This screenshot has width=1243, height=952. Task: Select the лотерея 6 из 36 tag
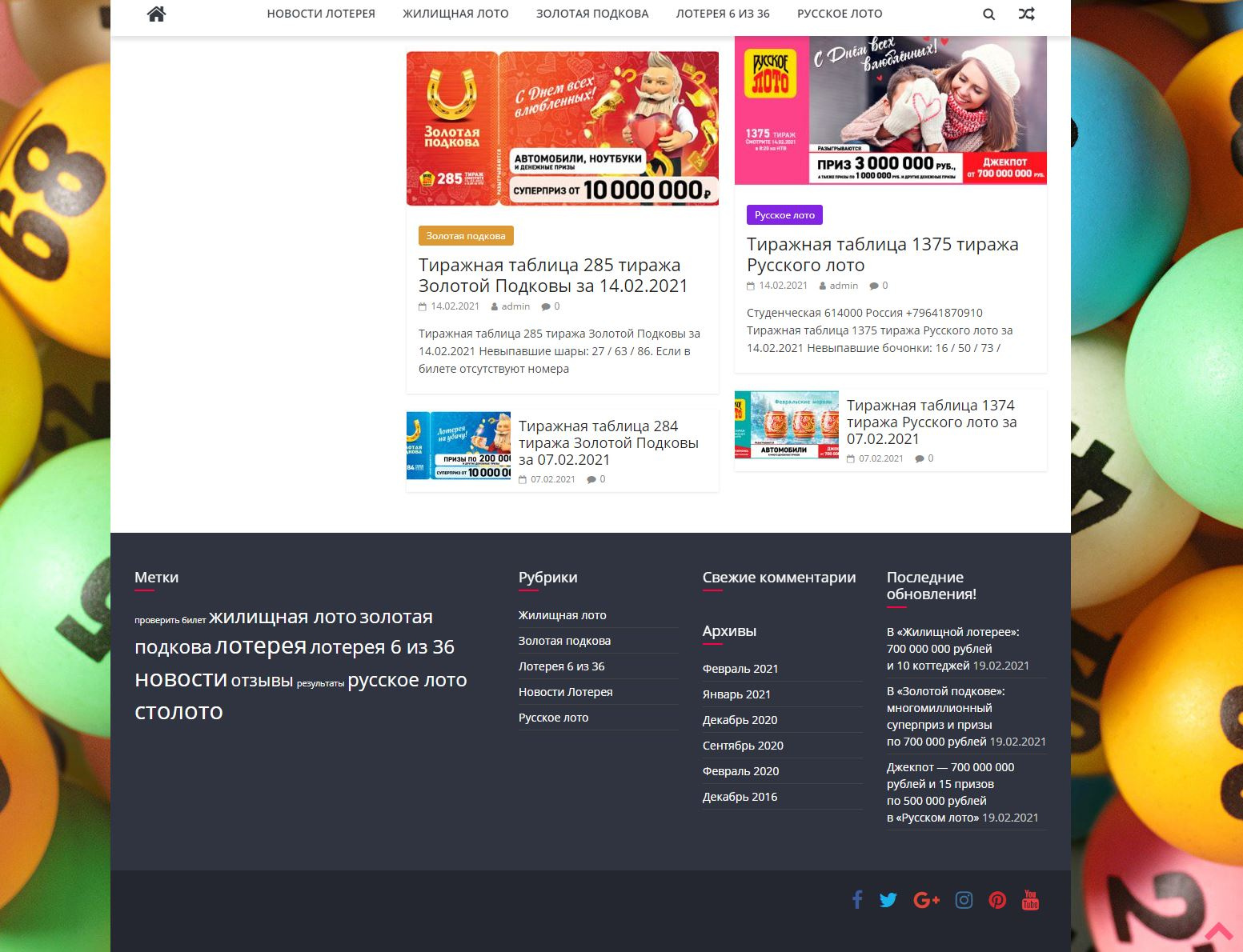382,646
